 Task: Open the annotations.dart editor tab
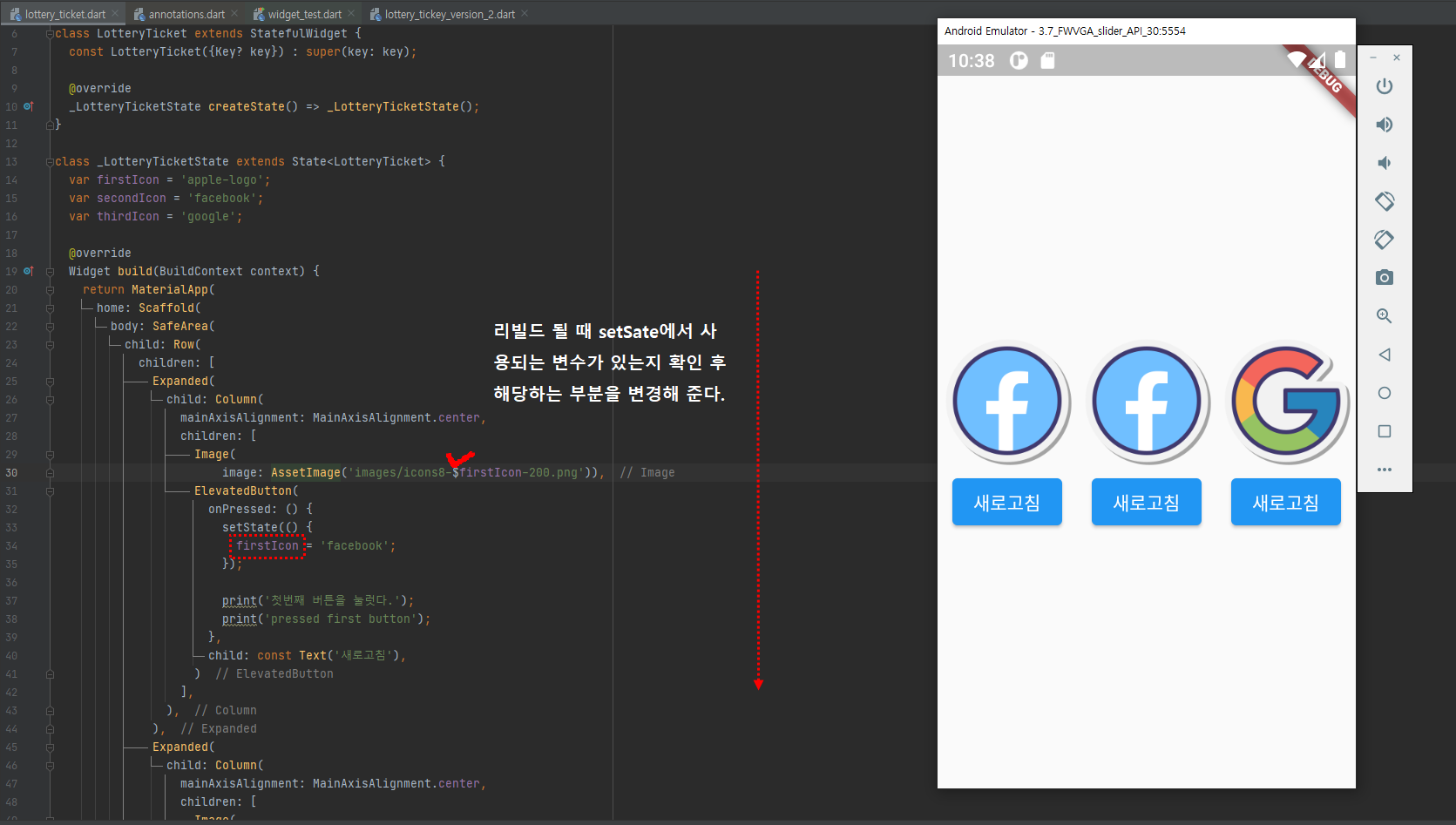point(186,14)
